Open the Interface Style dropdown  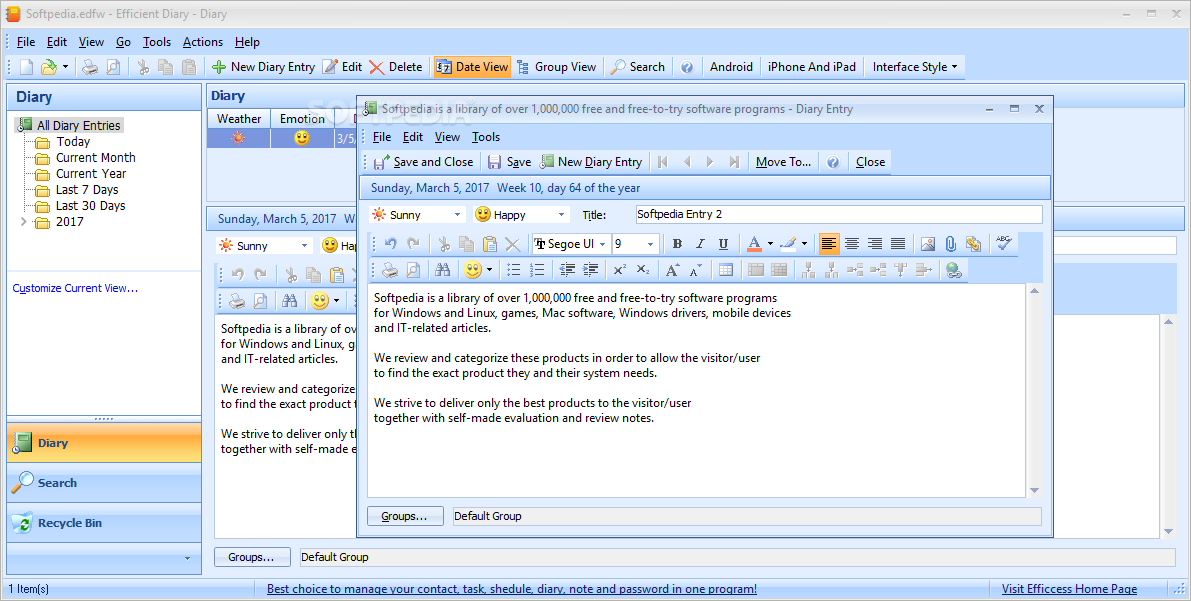click(915, 67)
